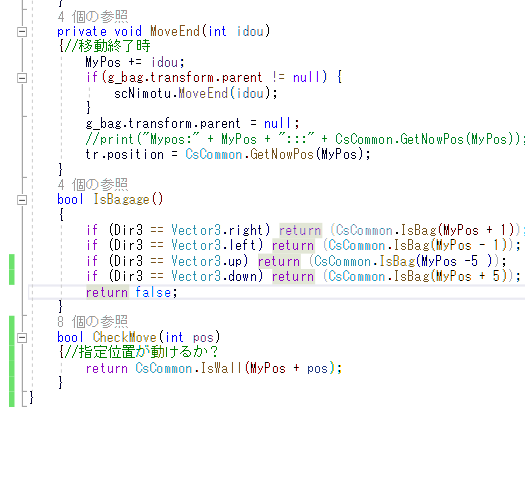Click the IsBagage method name

[x=121, y=200]
